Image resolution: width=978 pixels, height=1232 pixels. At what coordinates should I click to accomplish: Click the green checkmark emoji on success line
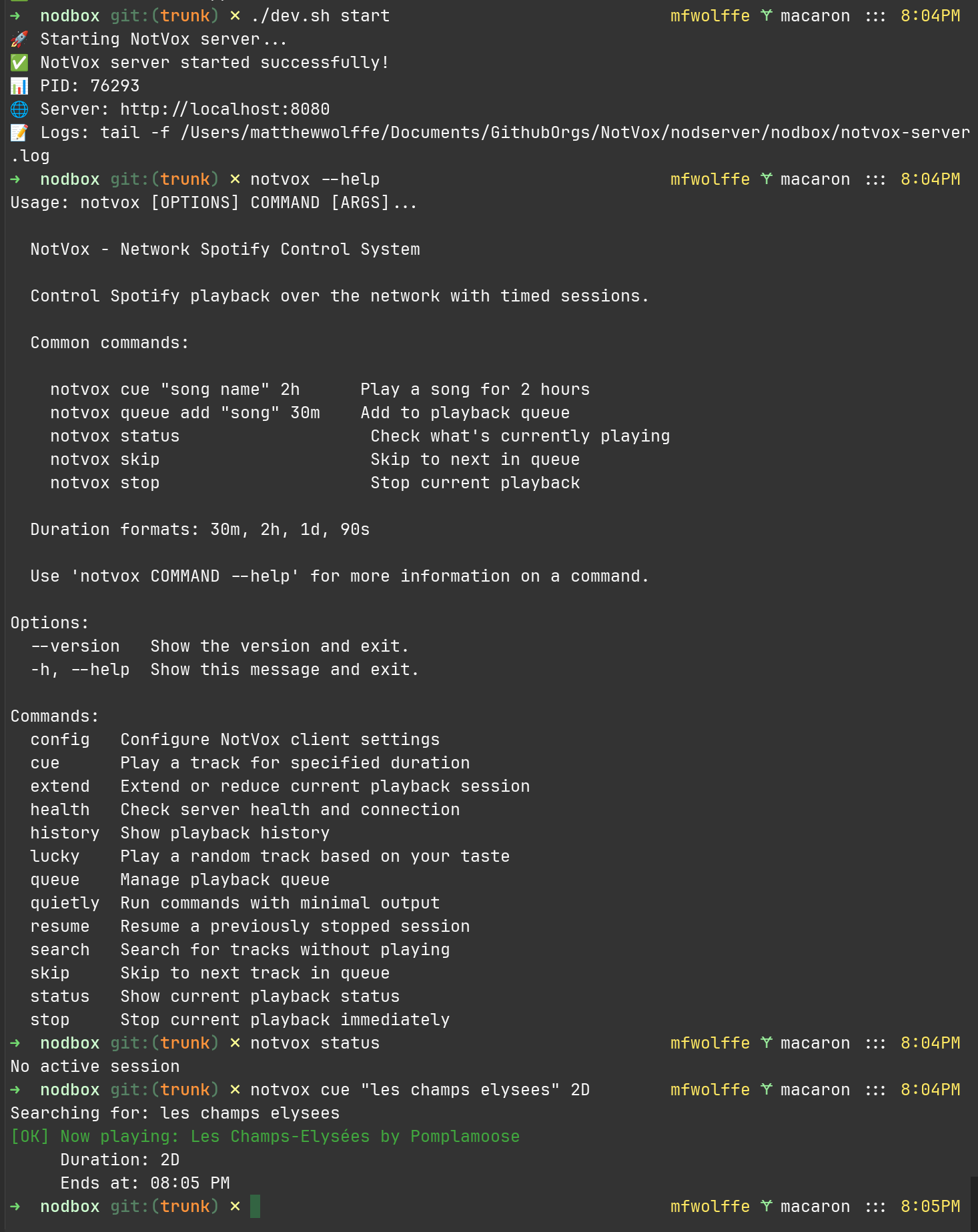pyautogui.click(x=19, y=63)
